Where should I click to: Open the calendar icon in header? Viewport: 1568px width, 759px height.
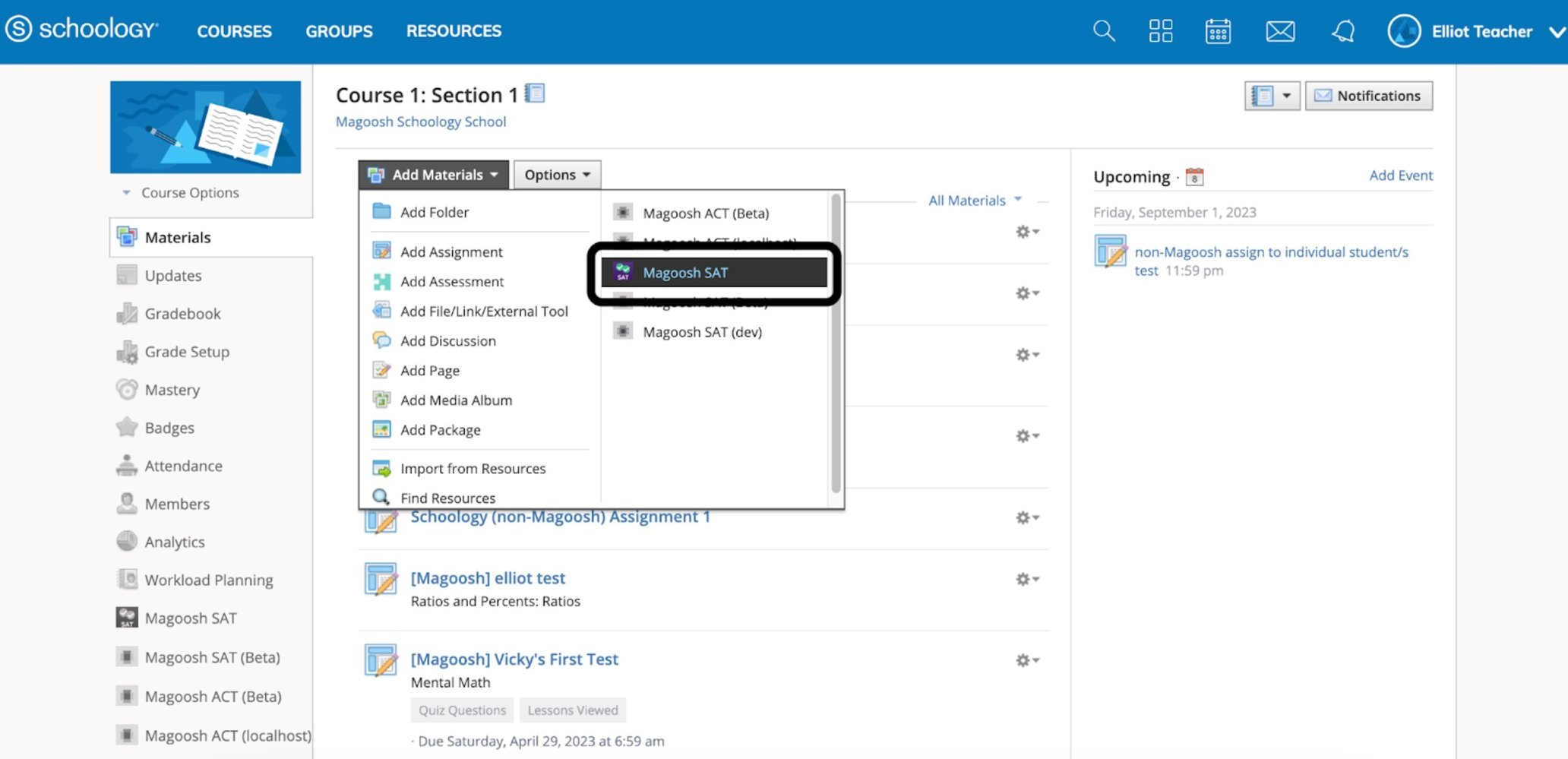[x=1218, y=31]
